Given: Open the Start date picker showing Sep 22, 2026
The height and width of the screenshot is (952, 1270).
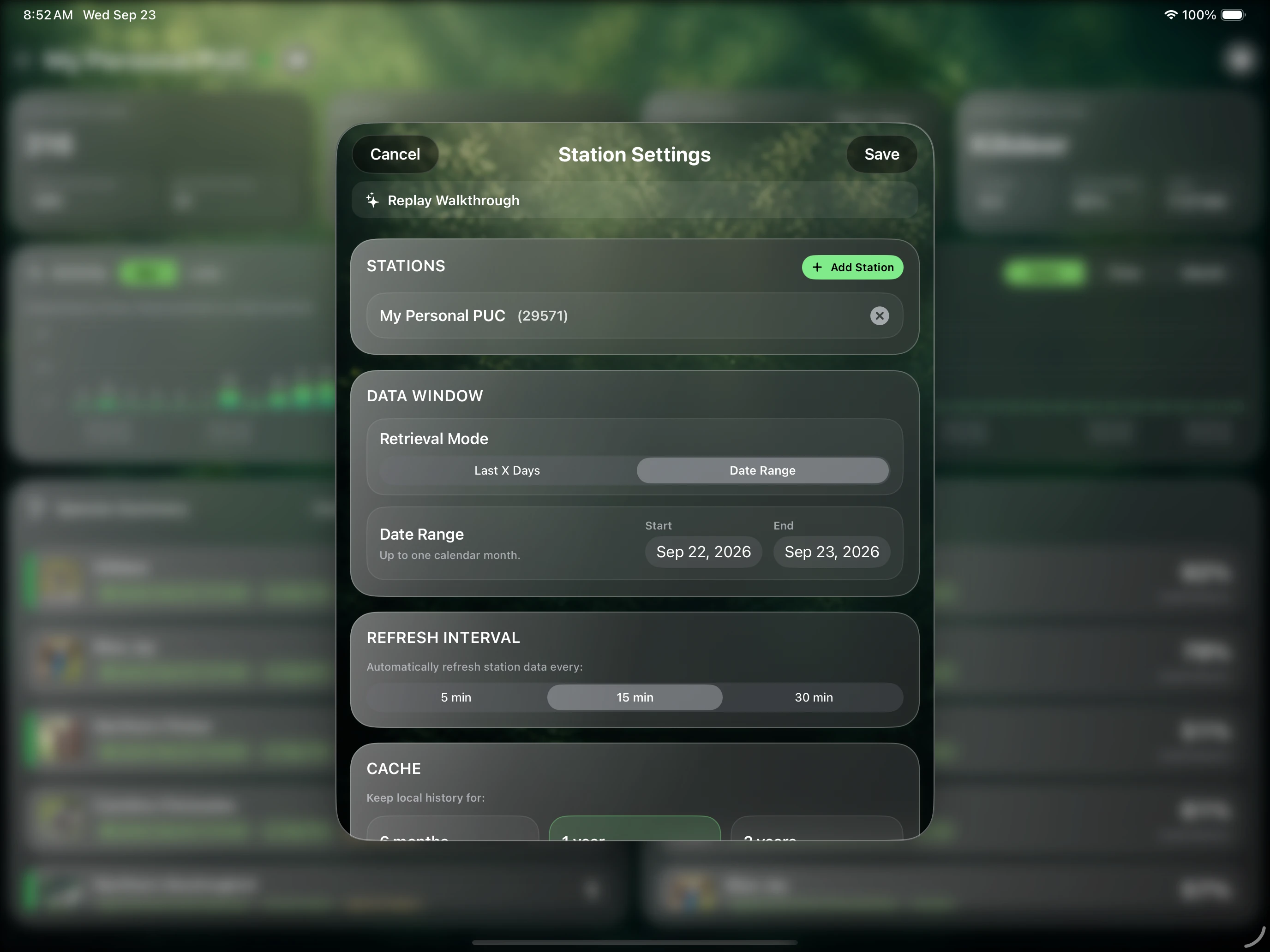Looking at the screenshot, I should pos(703,552).
